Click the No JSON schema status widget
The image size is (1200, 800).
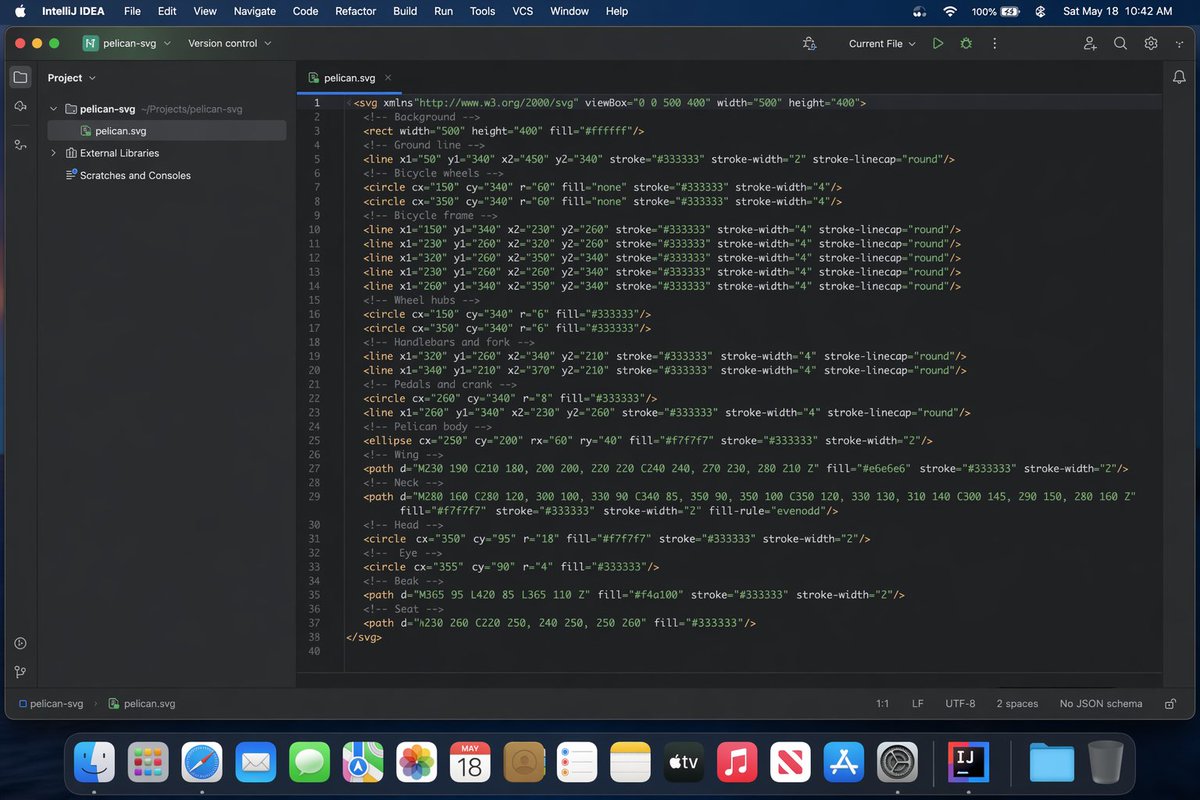(x=1101, y=704)
